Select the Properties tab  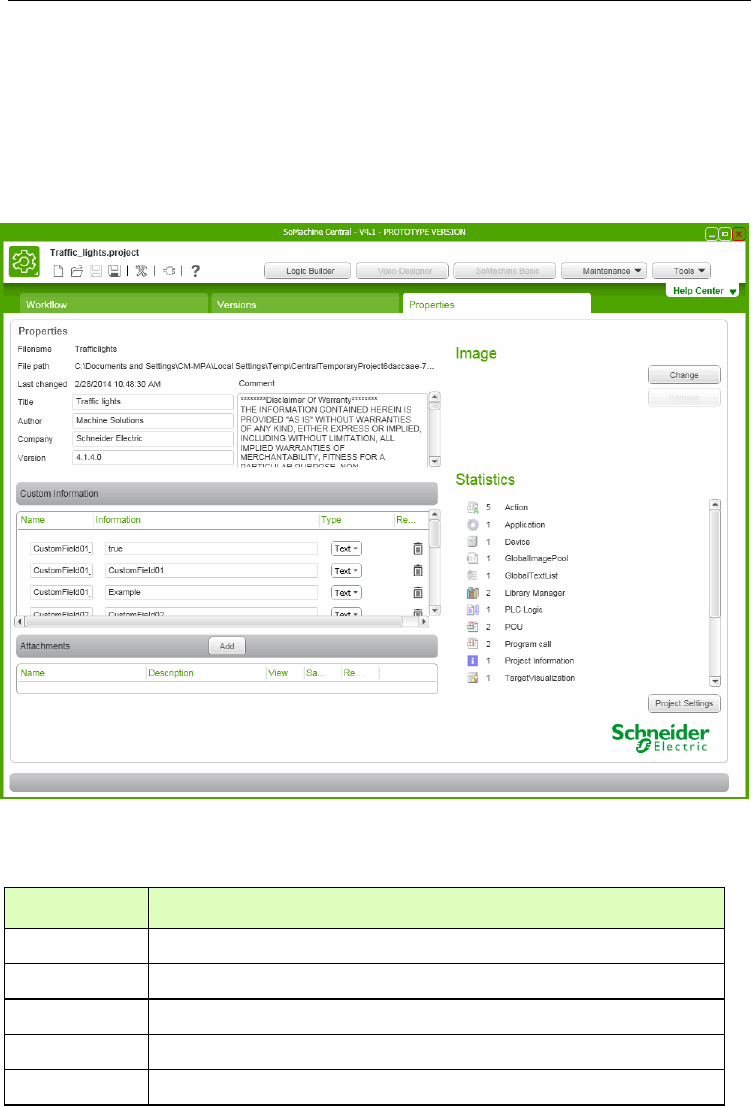496,304
